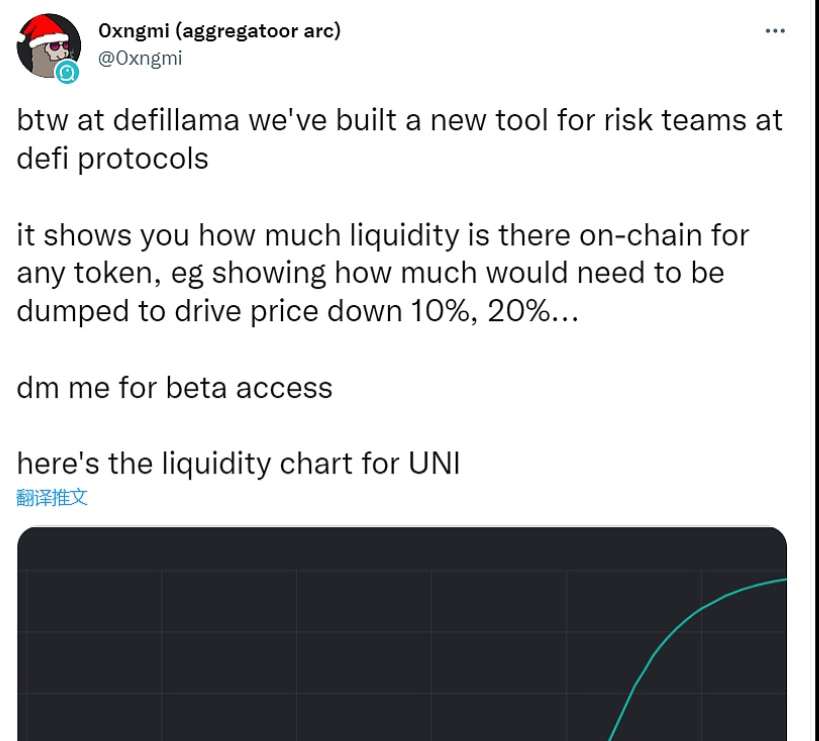Click the word "UNI" in the tweet

pyautogui.click(x=433, y=463)
